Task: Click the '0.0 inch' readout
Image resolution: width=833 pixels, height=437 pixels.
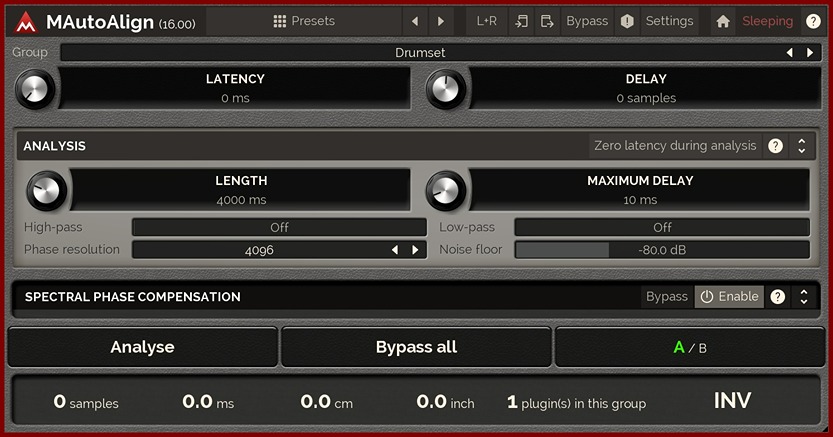Action: [x=445, y=402]
